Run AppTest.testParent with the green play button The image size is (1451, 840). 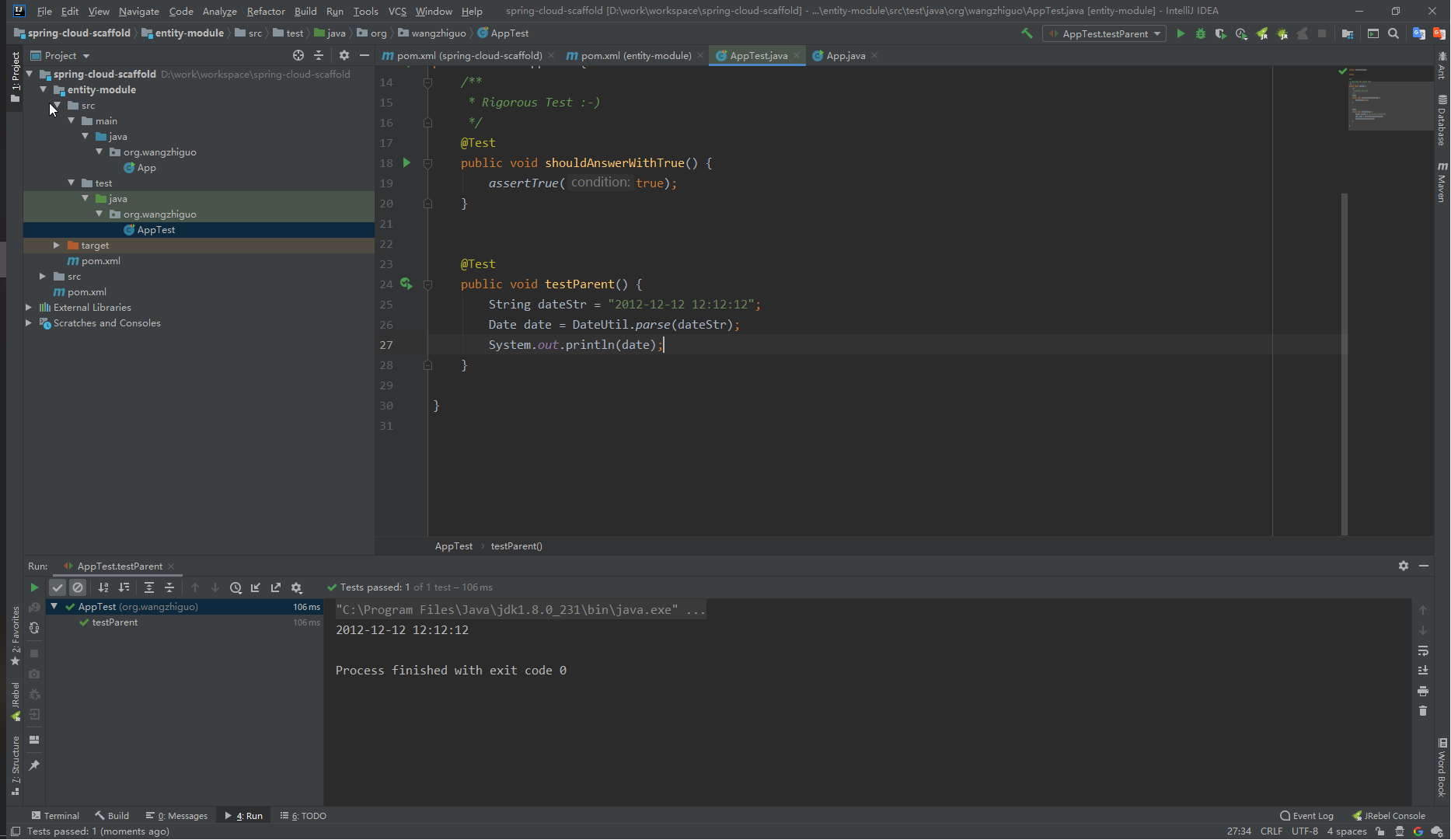pos(1181,33)
